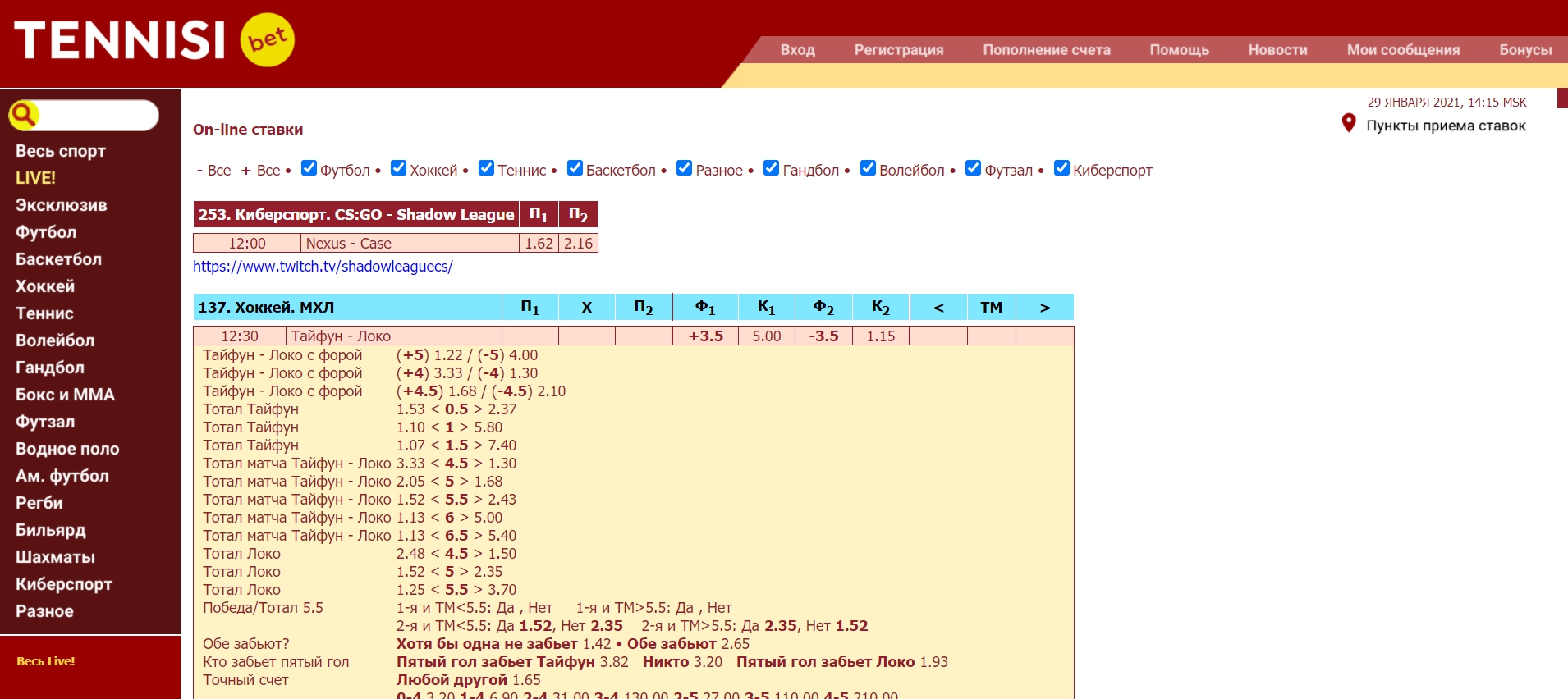Open Водное поло sidebar section

click(x=67, y=449)
